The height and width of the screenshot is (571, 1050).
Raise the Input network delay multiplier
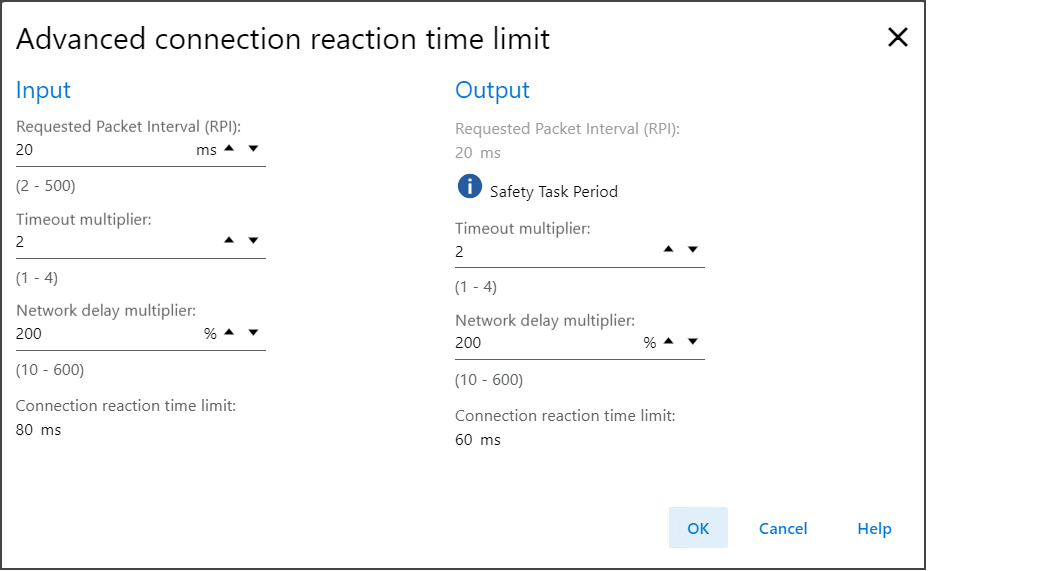[229, 333]
